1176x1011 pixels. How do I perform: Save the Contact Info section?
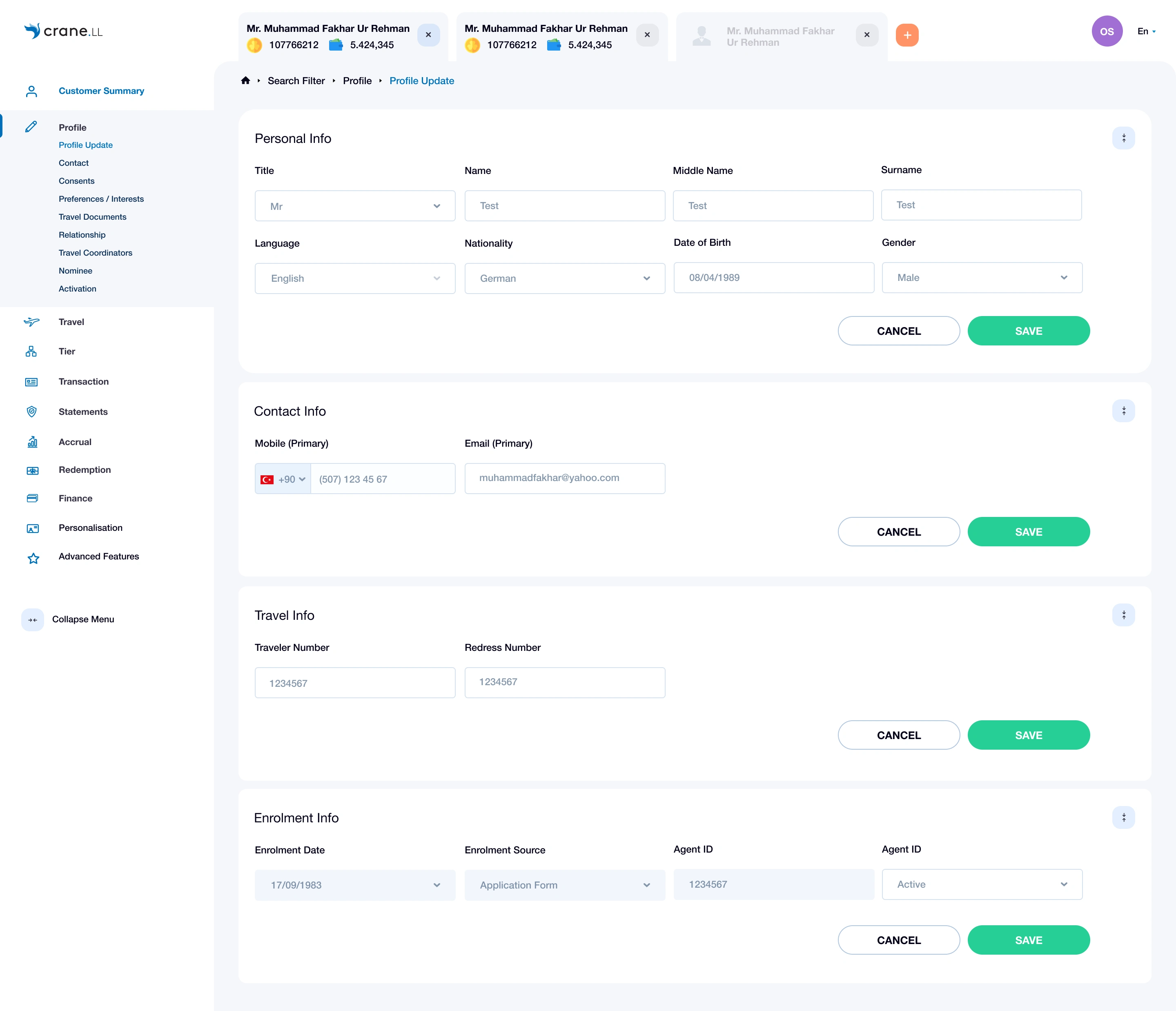pyautogui.click(x=1028, y=532)
